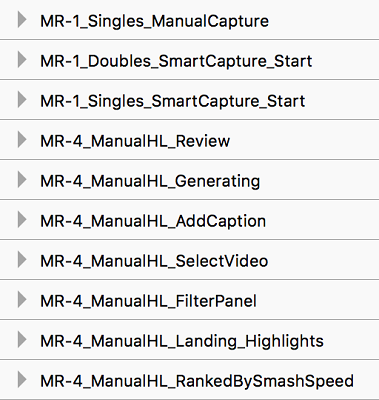379x400 pixels.
Task: Expand MR-1_Singles_SmartCapture_Start disclosure triangle
Action: coord(22,100)
